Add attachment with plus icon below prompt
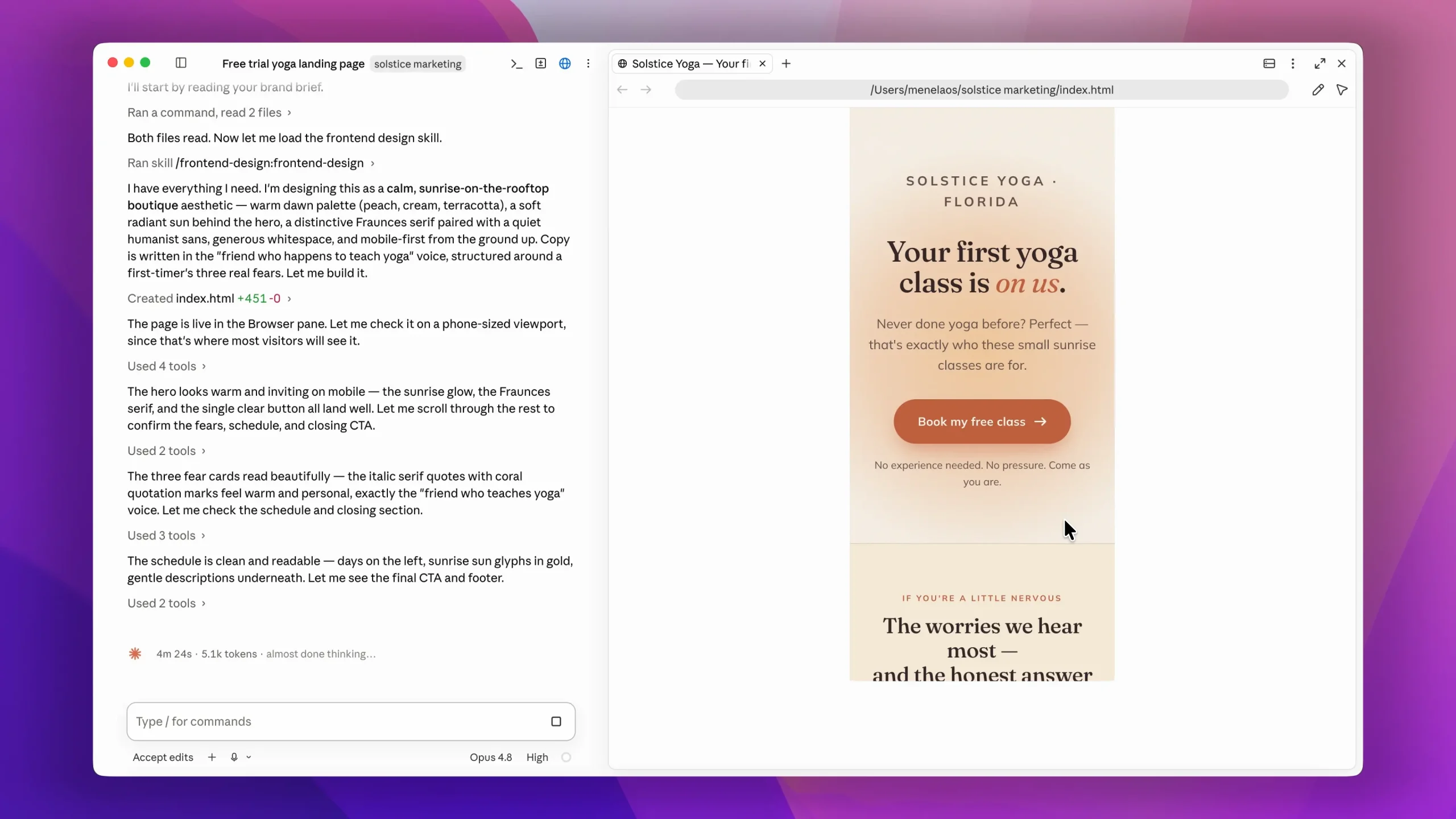The width and height of the screenshot is (1456, 819). click(212, 757)
